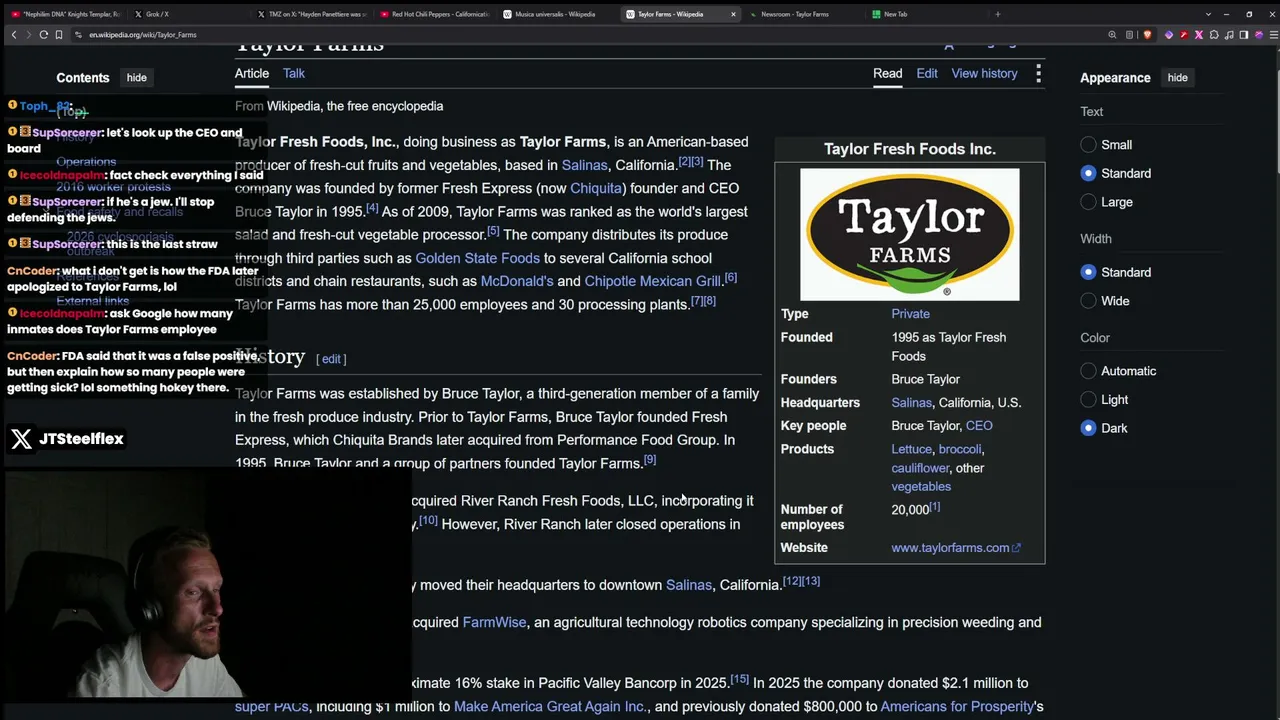The height and width of the screenshot is (720, 1280).
Task: Switch to Musica universalis - Wikipedia tab
Action: tap(557, 14)
